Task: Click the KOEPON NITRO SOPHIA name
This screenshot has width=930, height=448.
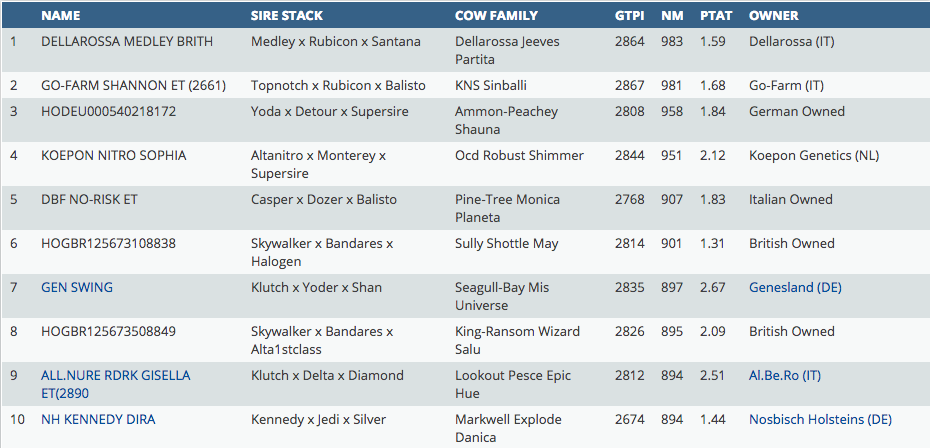Action: 113,156
